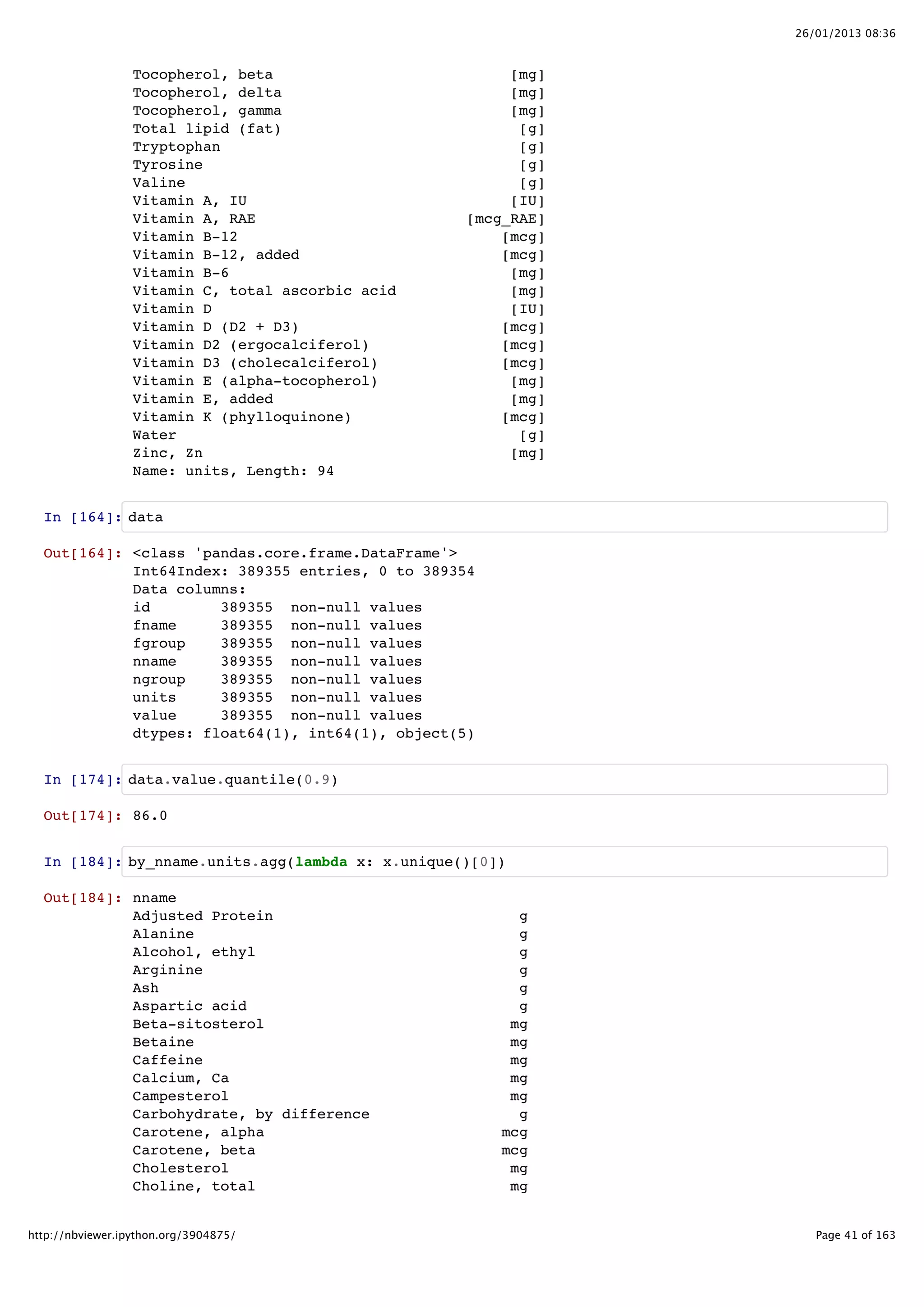Click the 'Vitamin A, RAE' output row
Screen dimensions: 924x1307
click(x=194, y=219)
